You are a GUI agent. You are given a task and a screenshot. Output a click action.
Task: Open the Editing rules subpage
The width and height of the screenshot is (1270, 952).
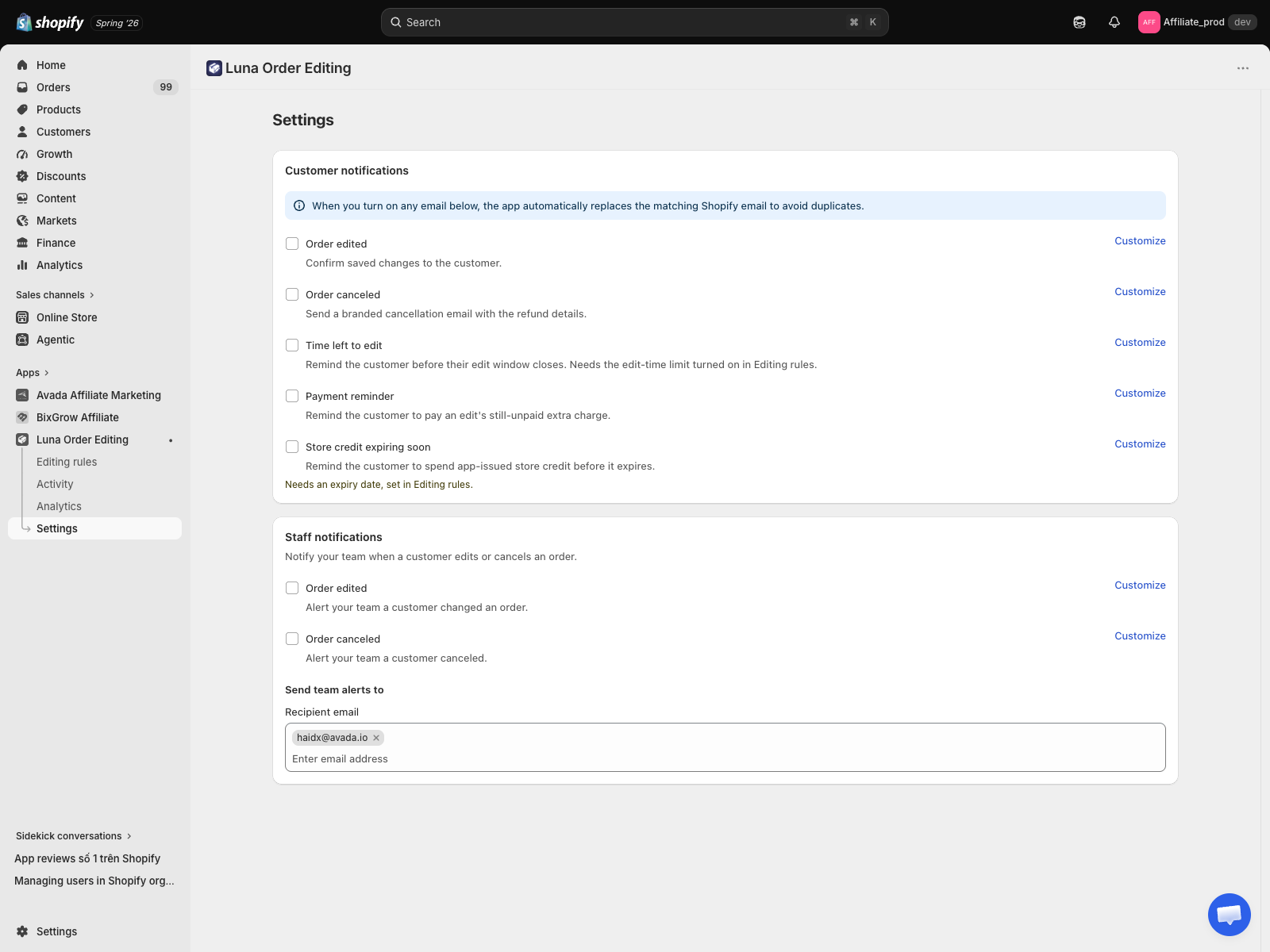[67, 462]
